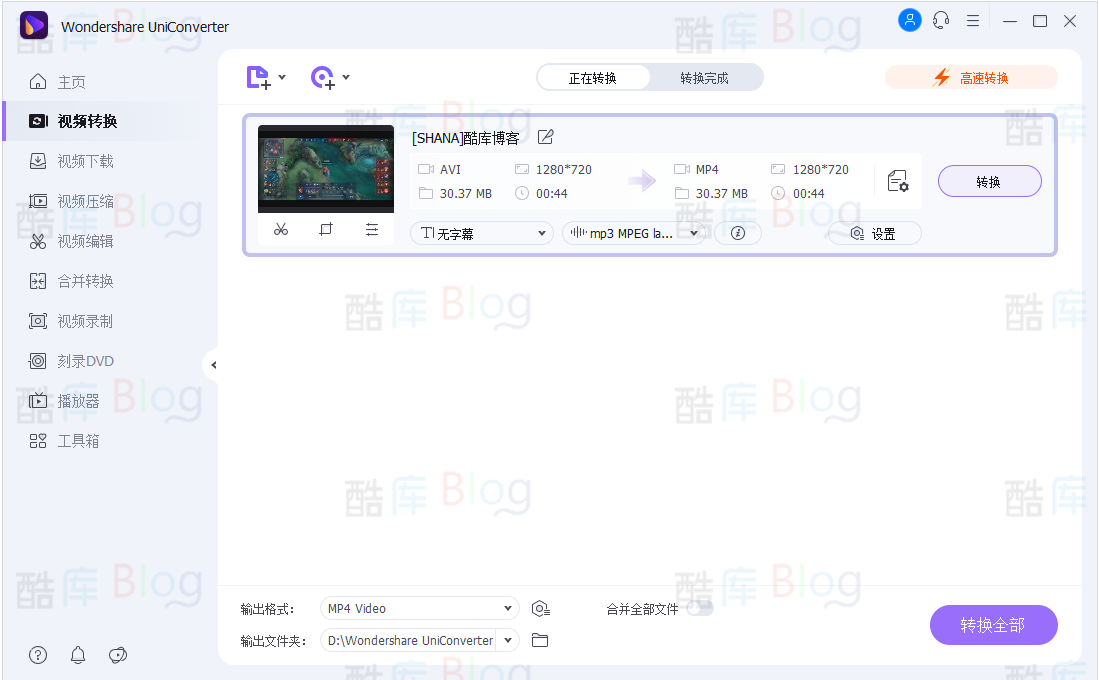Image resolution: width=1099 pixels, height=680 pixels.
Task: Open the 无字幕 subtitle dropdown
Action: pyautogui.click(x=481, y=232)
